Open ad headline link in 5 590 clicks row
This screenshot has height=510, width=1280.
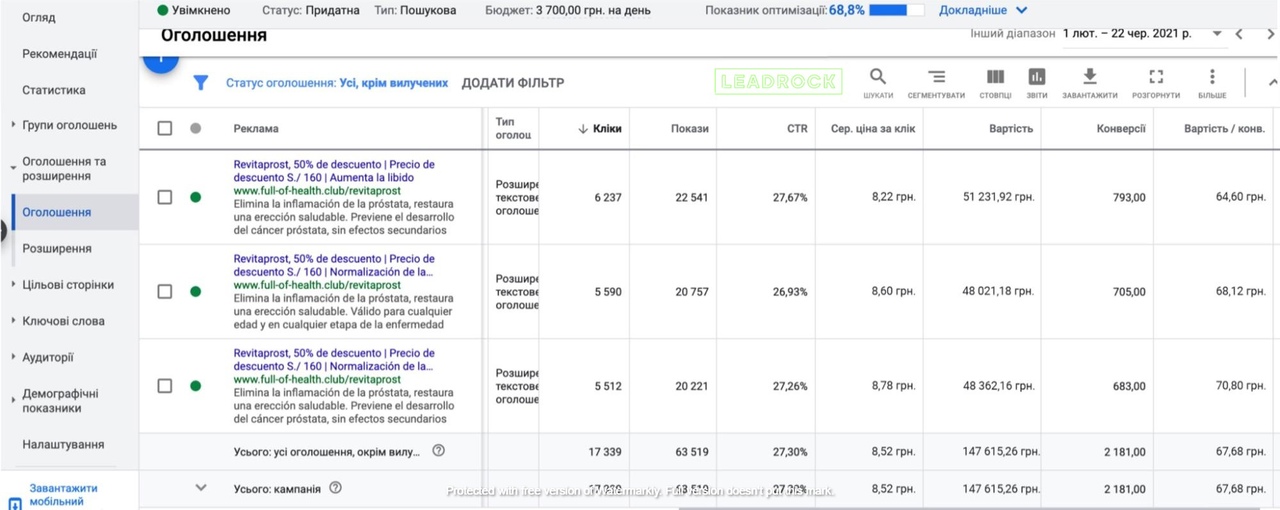click(x=334, y=265)
